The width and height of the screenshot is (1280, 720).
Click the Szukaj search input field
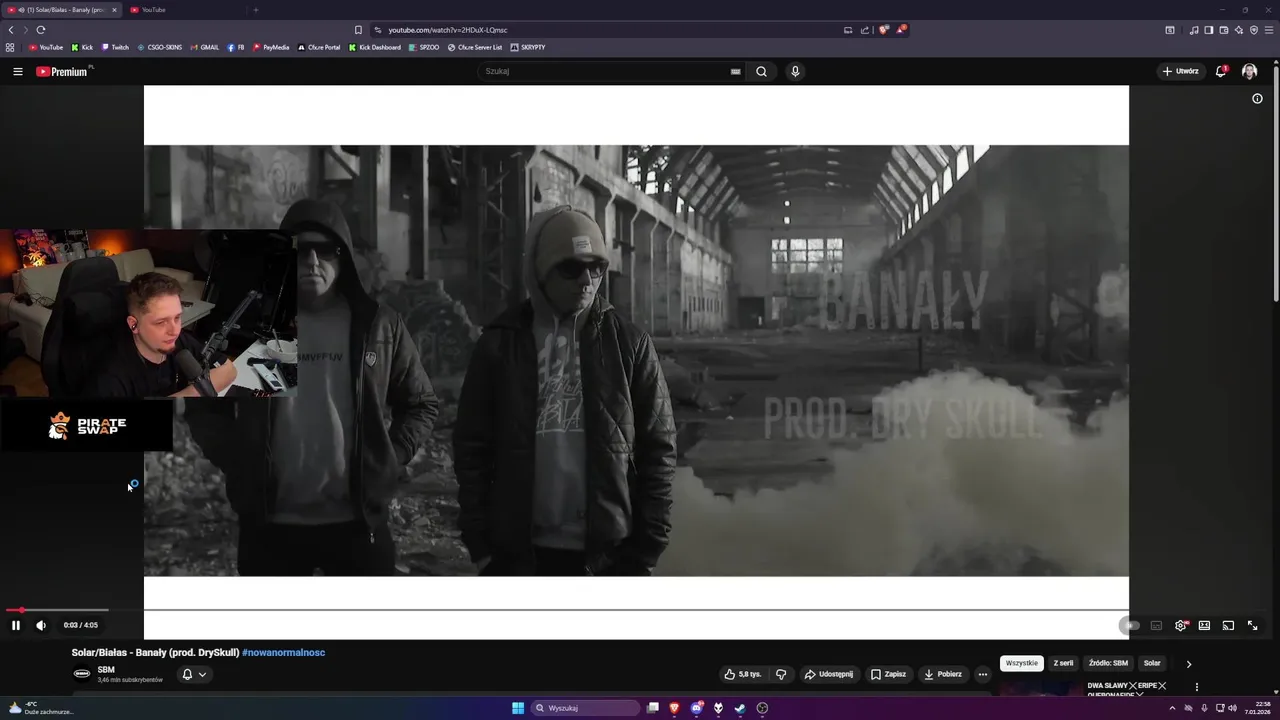click(x=605, y=71)
